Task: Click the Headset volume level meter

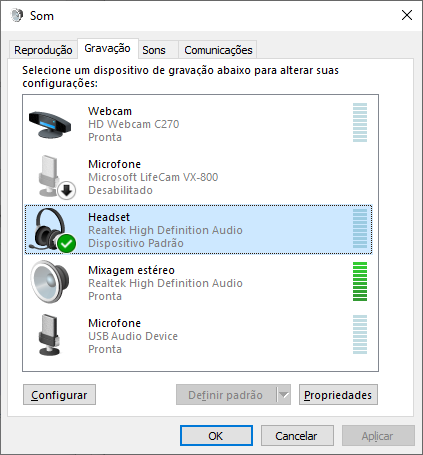Action: coord(360,229)
